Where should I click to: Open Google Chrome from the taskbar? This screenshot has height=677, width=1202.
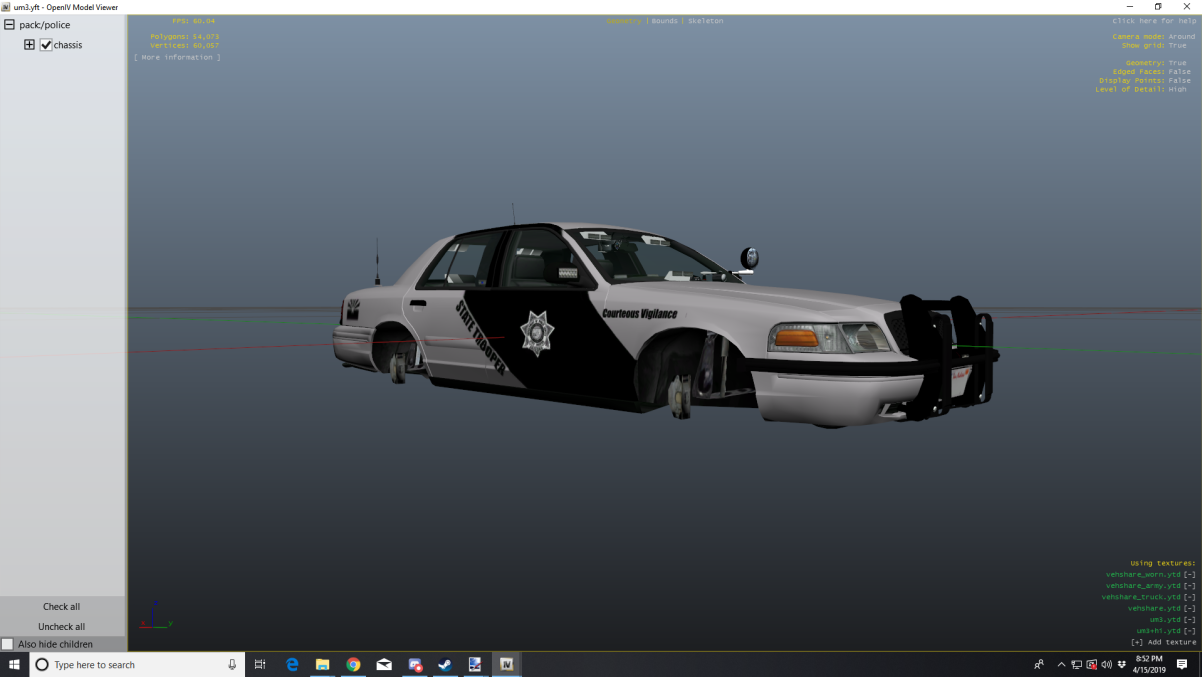click(x=353, y=664)
